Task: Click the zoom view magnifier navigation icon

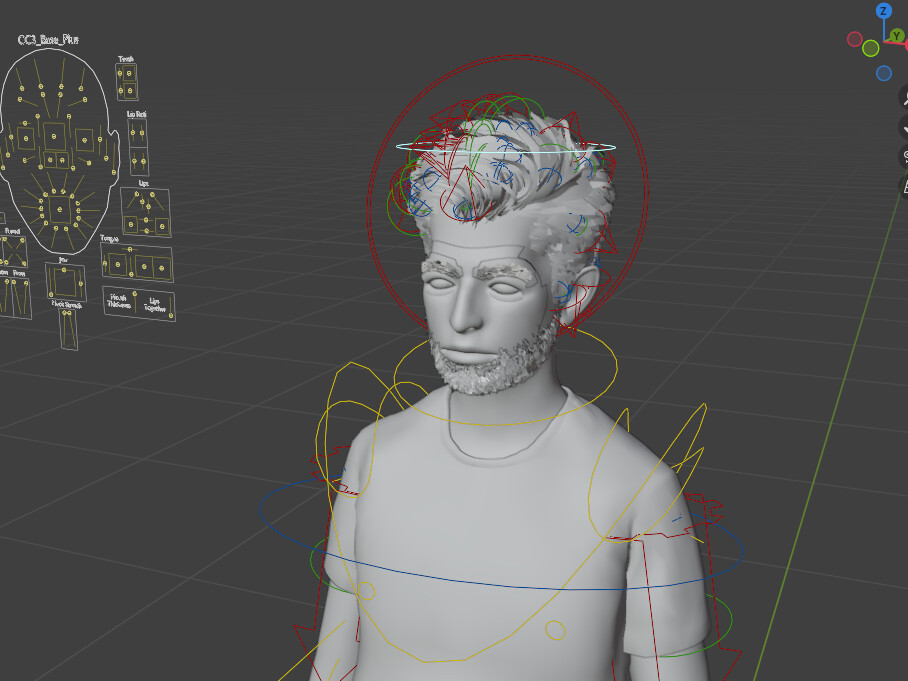Action: tap(905, 97)
